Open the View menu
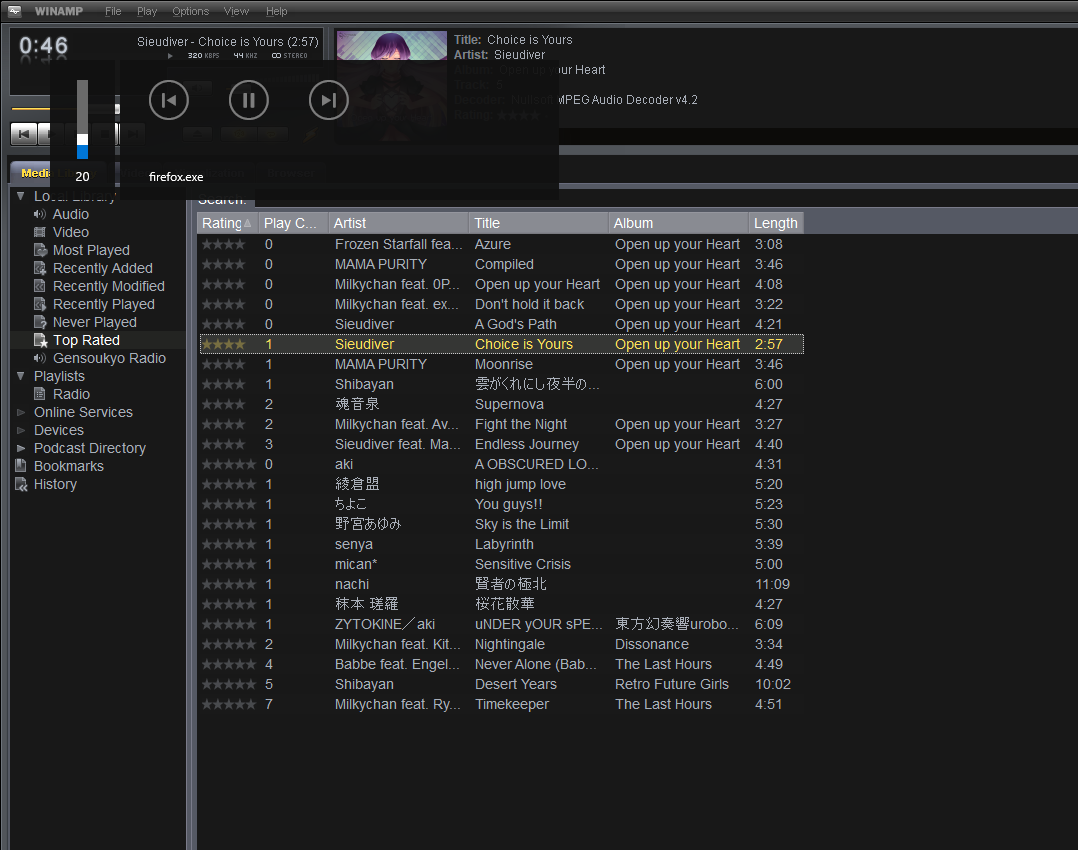 [236, 11]
